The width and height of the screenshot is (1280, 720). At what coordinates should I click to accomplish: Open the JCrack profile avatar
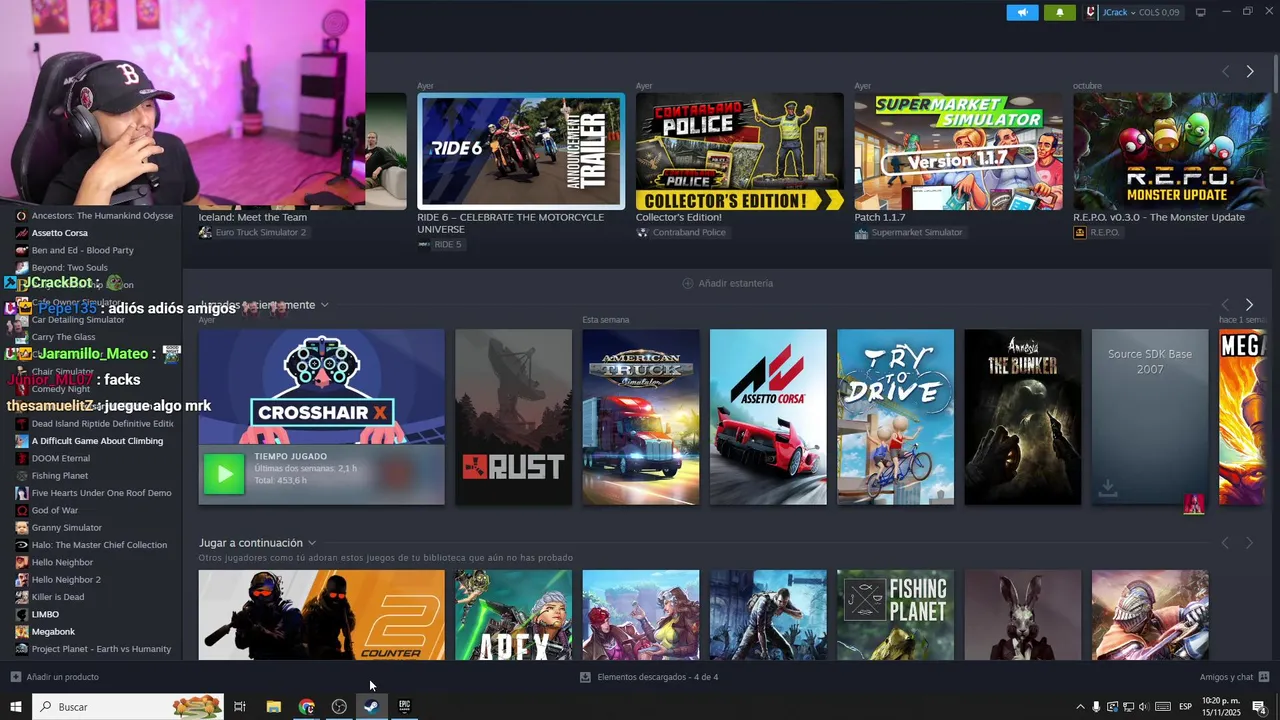(1091, 12)
